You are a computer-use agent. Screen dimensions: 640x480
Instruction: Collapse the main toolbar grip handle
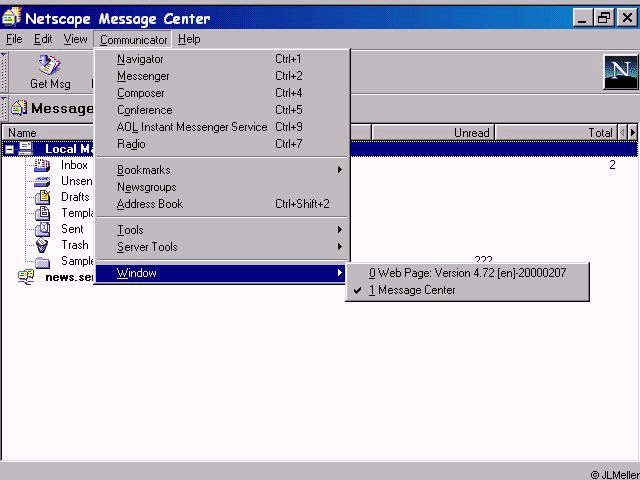[4, 72]
